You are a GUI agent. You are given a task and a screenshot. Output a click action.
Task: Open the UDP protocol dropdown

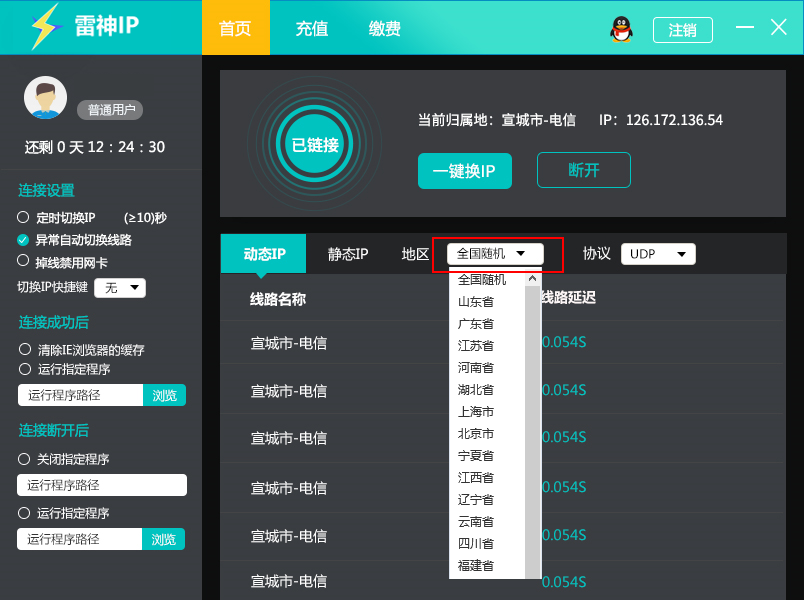658,254
